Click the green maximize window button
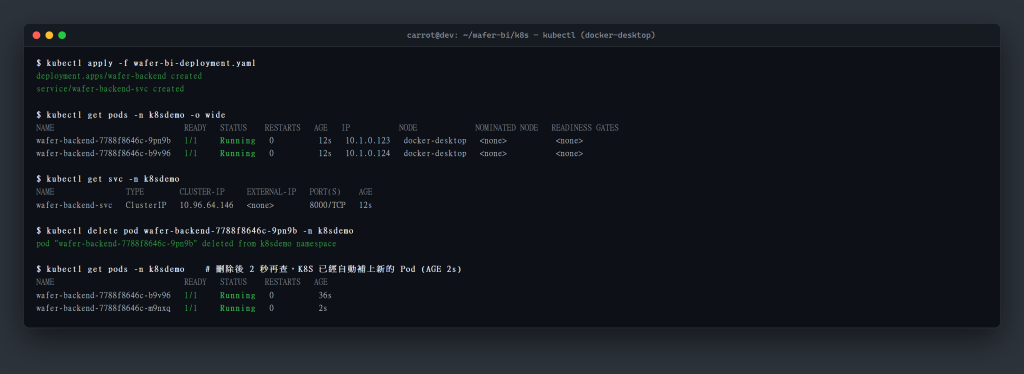Screen dimensions: 1024x374 point(62,35)
